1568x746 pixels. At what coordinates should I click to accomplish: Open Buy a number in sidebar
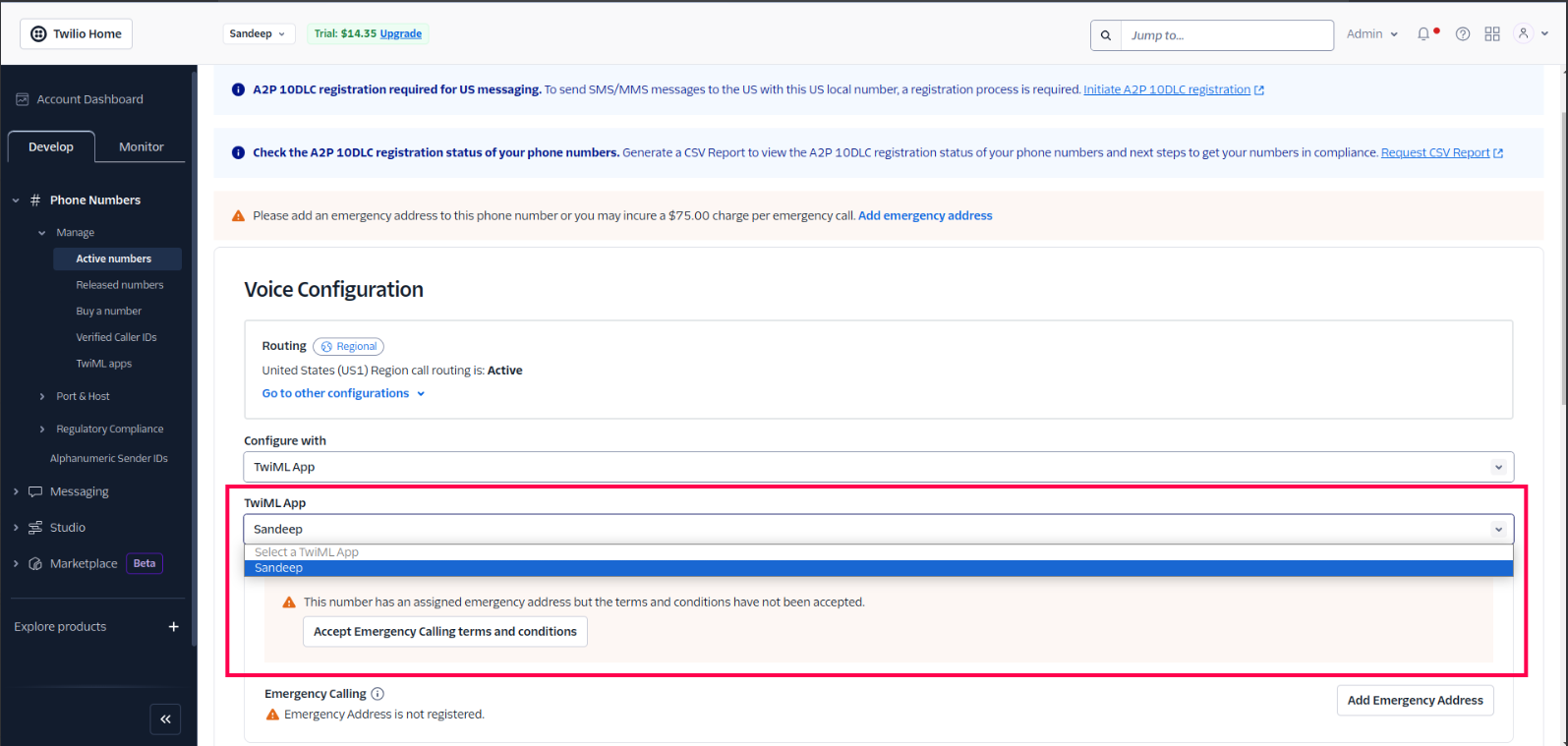pyautogui.click(x=109, y=311)
